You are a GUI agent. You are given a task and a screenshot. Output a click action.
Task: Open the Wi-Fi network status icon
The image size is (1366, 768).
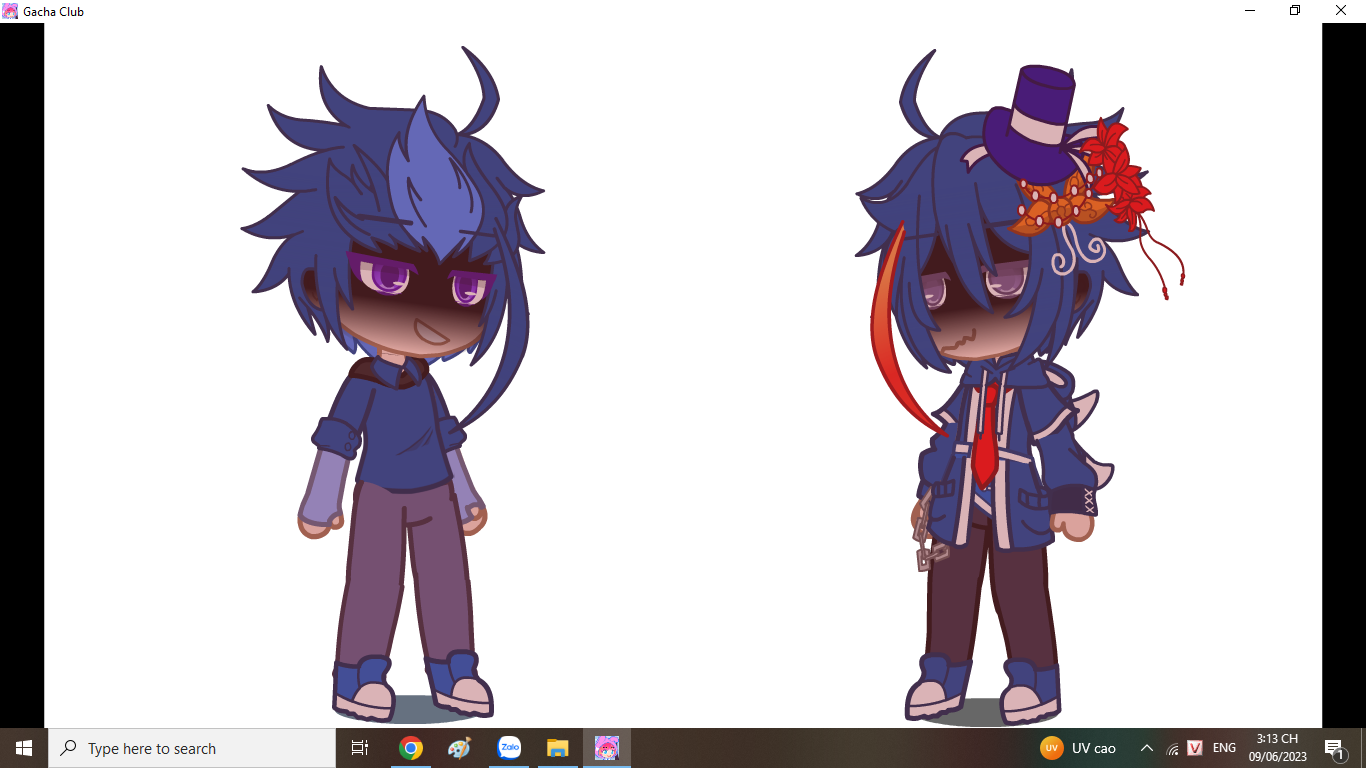click(x=1172, y=748)
